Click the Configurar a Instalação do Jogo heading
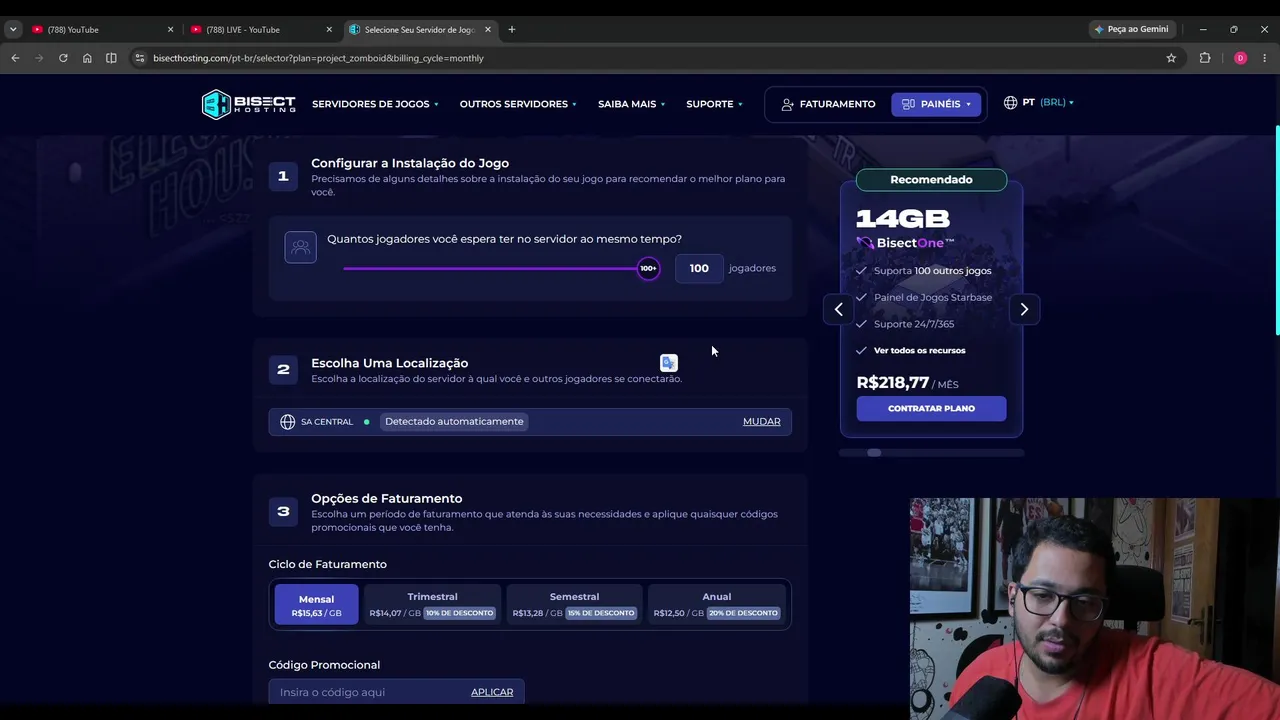Screen dimensions: 1280x720 [410, 163]
